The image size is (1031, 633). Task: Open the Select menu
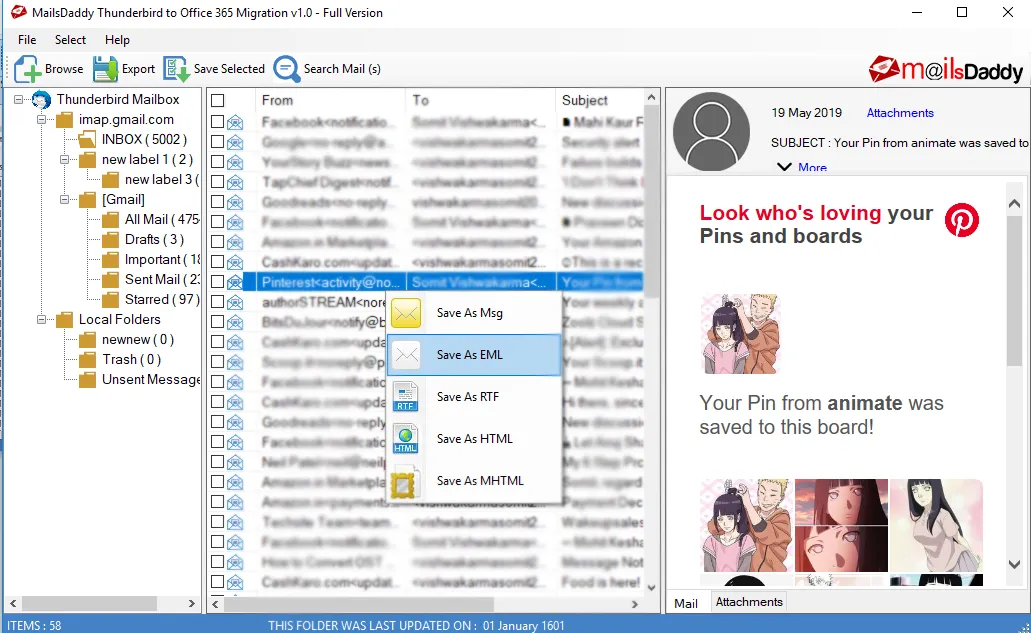(x=70, y=40)
